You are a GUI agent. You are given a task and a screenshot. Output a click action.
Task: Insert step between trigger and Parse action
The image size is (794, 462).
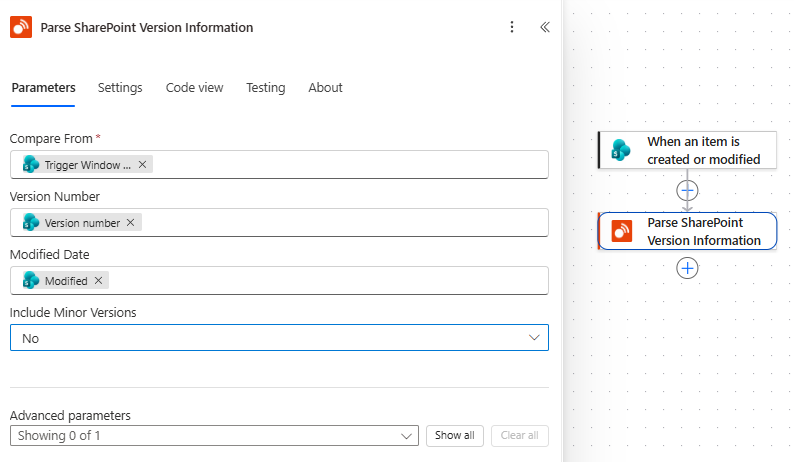click(x=687, y=190)
